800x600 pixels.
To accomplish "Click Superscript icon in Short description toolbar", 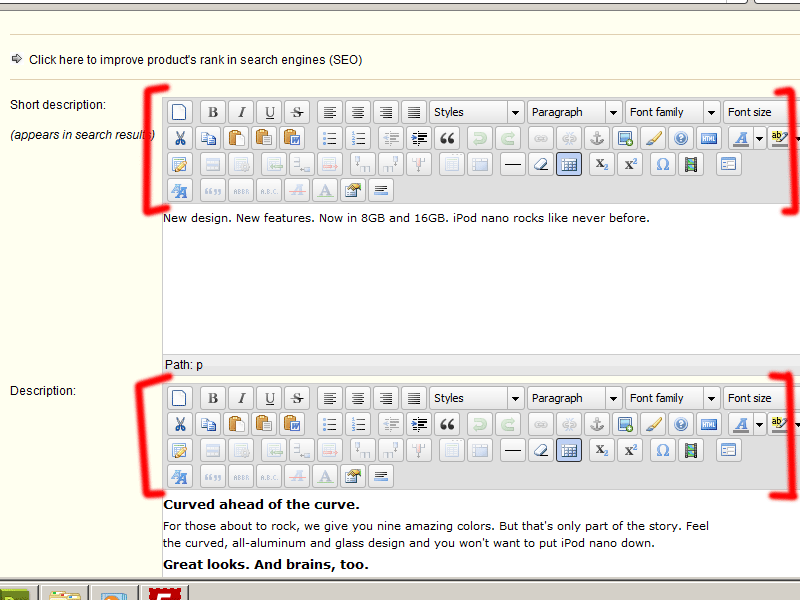I will tap(630, 164).
